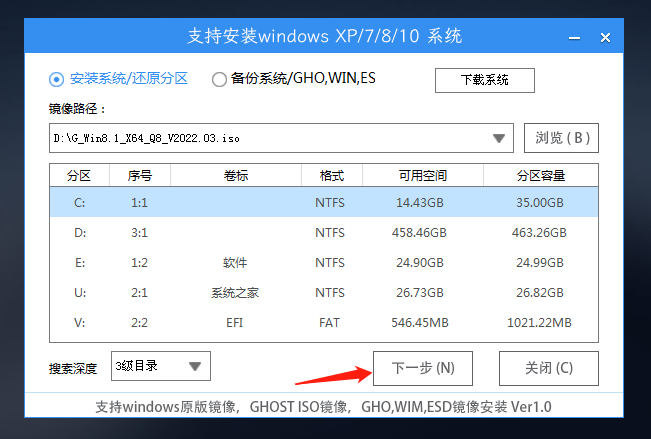Select the 安装系统/还原分区 radio option
This screenshot has width=651, height=439.
point(56,79)
